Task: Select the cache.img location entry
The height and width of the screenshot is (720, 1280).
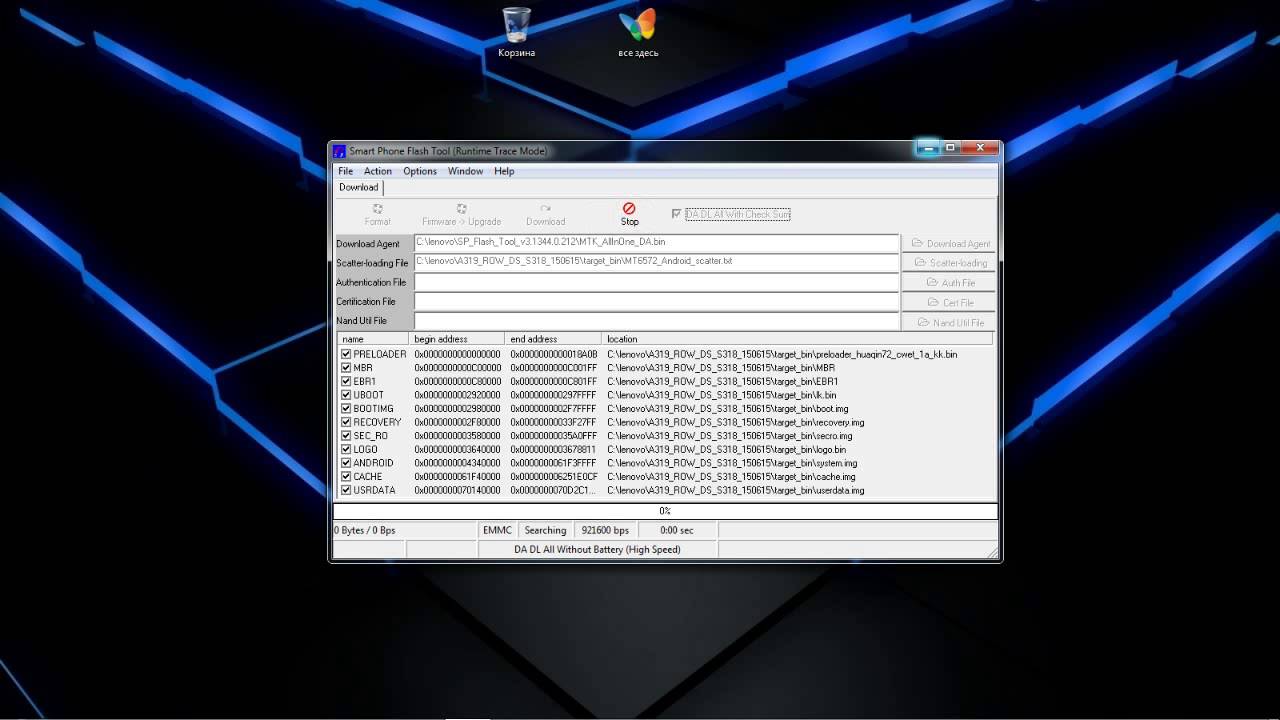Action: click(731, 477)
